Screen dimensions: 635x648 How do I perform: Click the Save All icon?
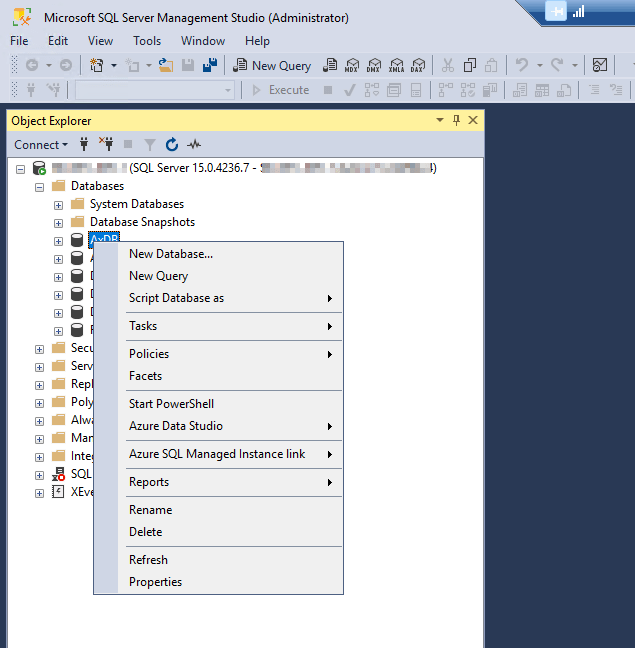pos(209,65)
